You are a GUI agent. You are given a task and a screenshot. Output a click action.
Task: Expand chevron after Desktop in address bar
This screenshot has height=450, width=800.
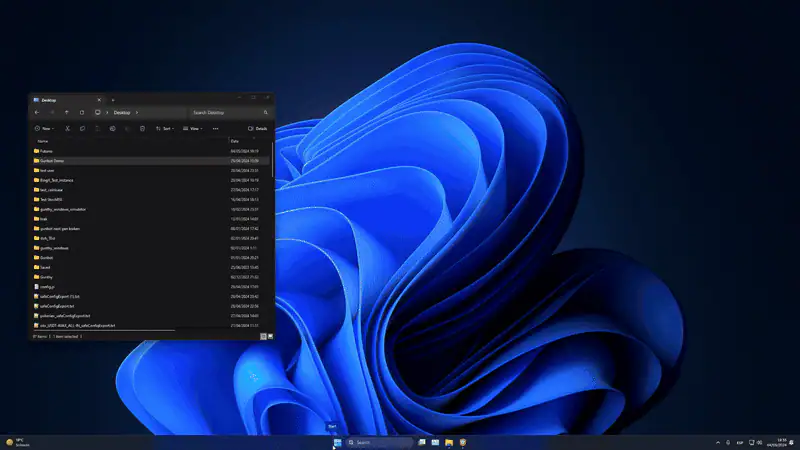point(137,112)
